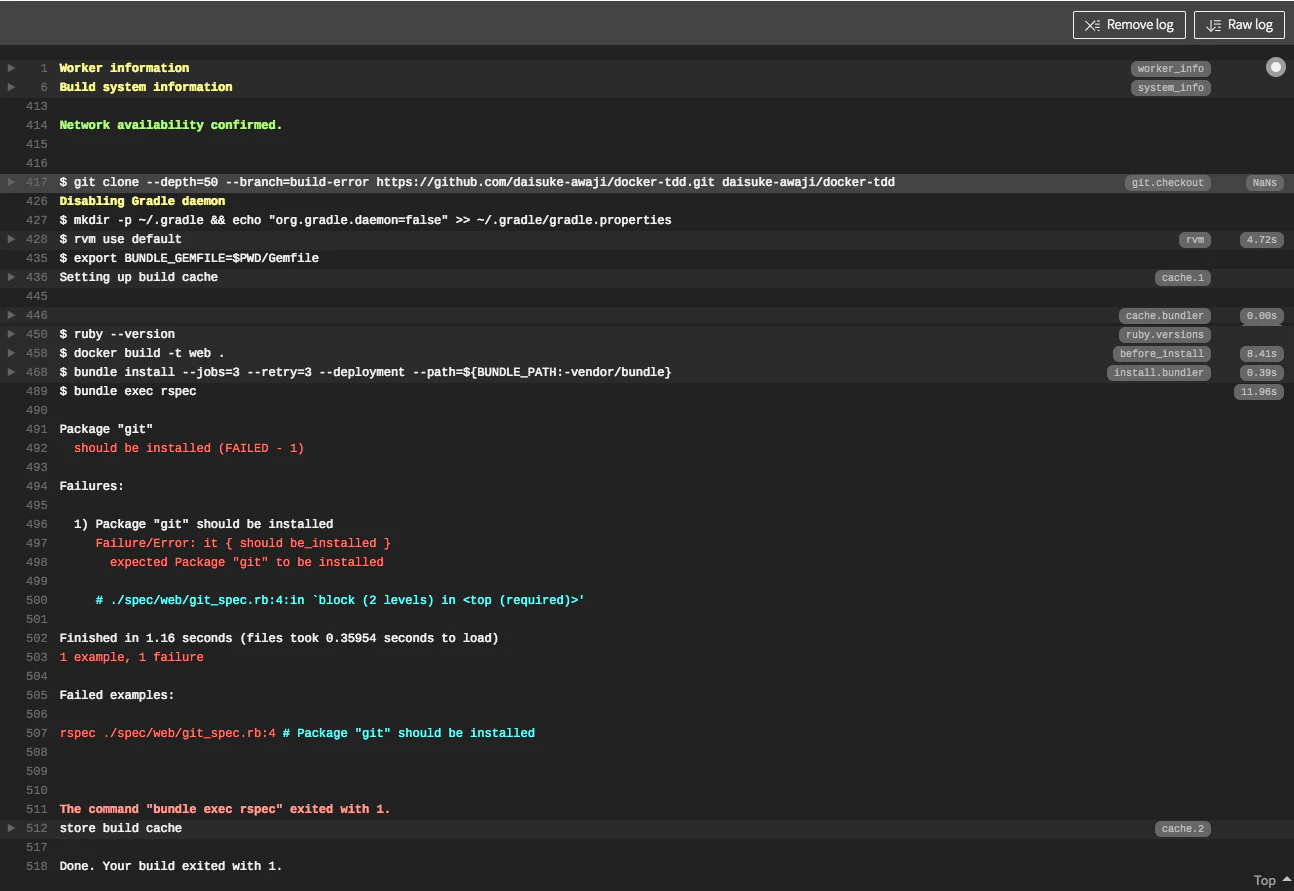Screen dimensions: 1294x891
Task: Click the cache.2 tag
Action: pyautogui.click(x=1183, y=829)
